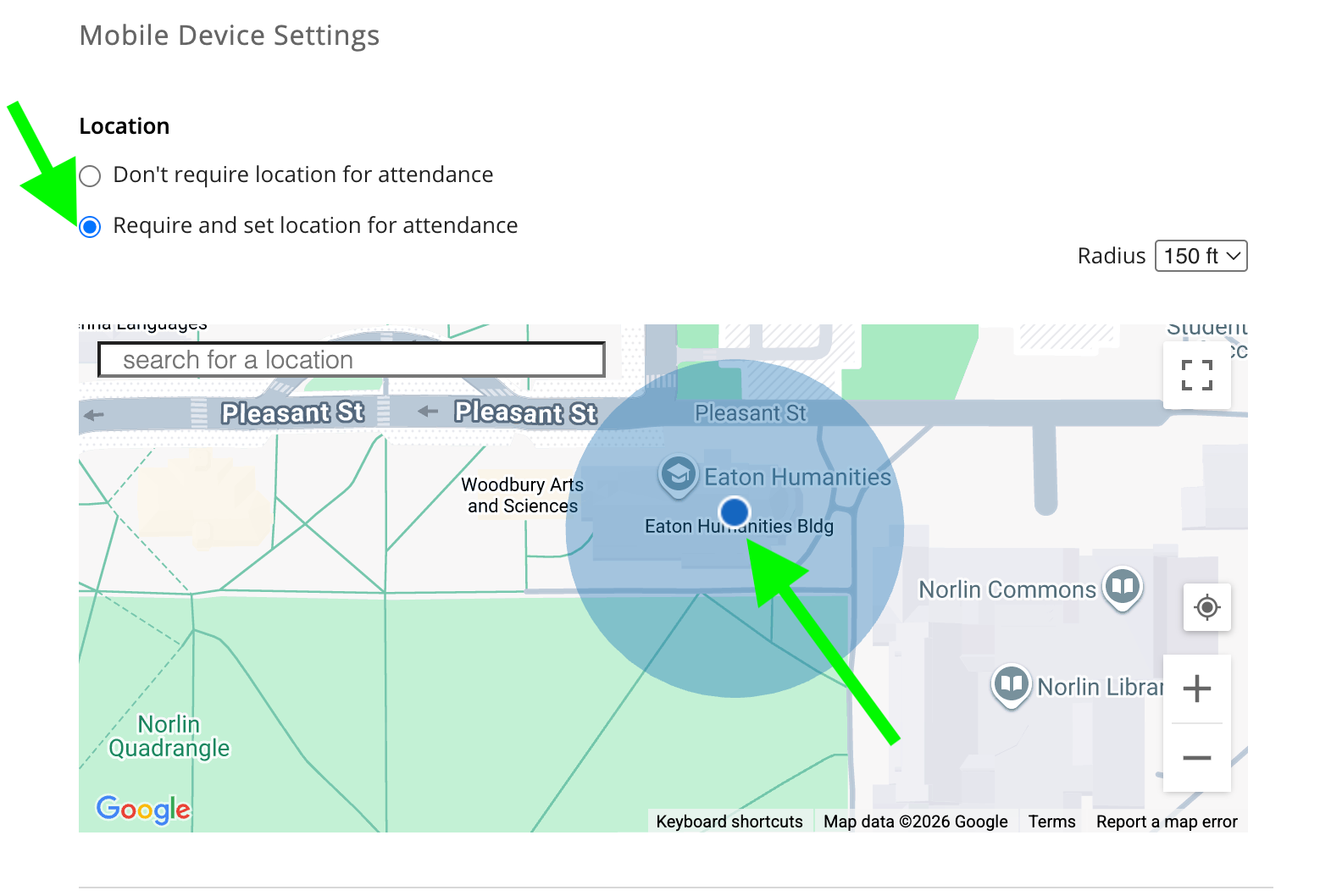The height and width of the screenshot is (896, 1320).
Task: Open the Google logo link
Action: (143, 809)
